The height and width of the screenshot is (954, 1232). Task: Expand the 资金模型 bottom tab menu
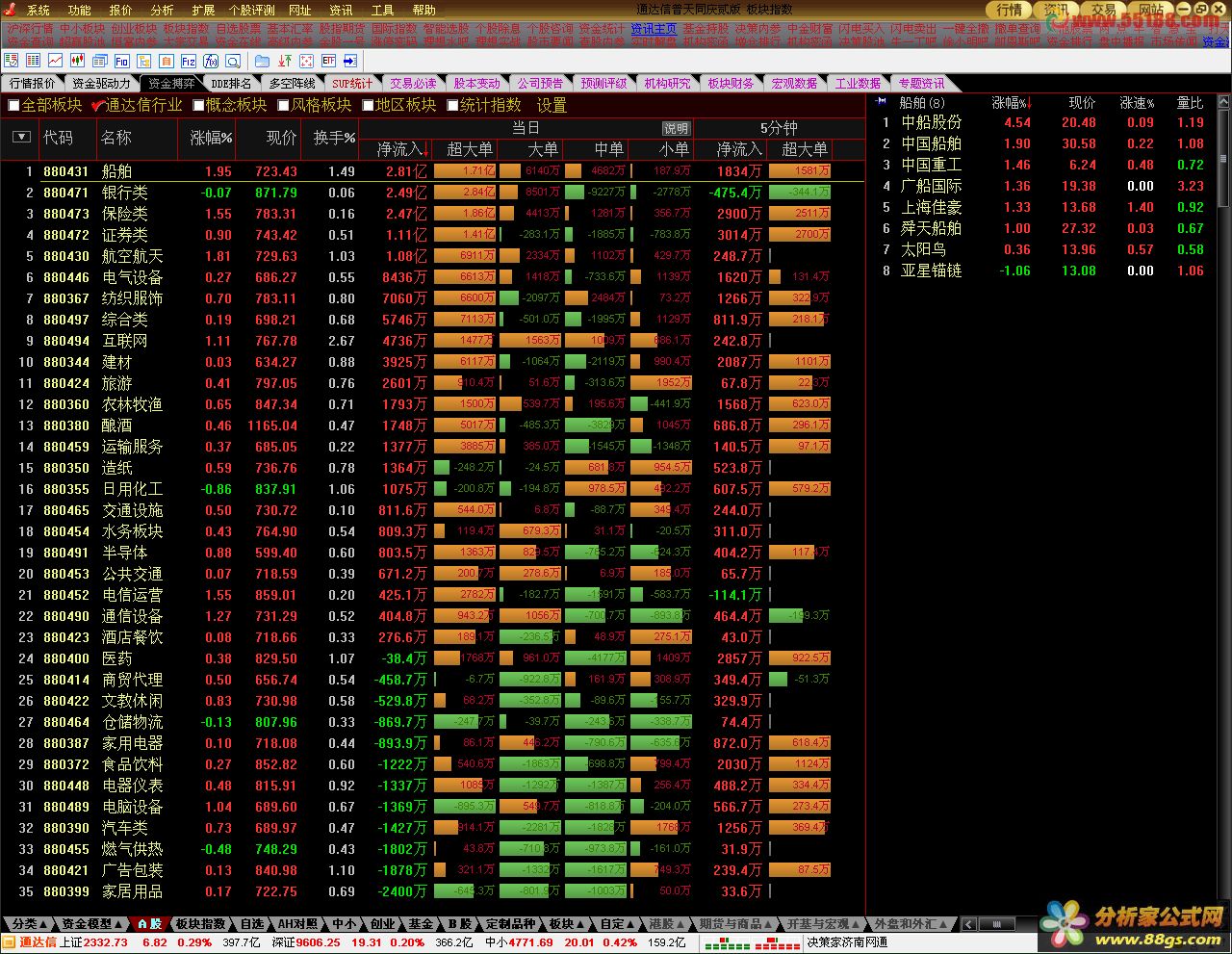click(x=92, y=924)
